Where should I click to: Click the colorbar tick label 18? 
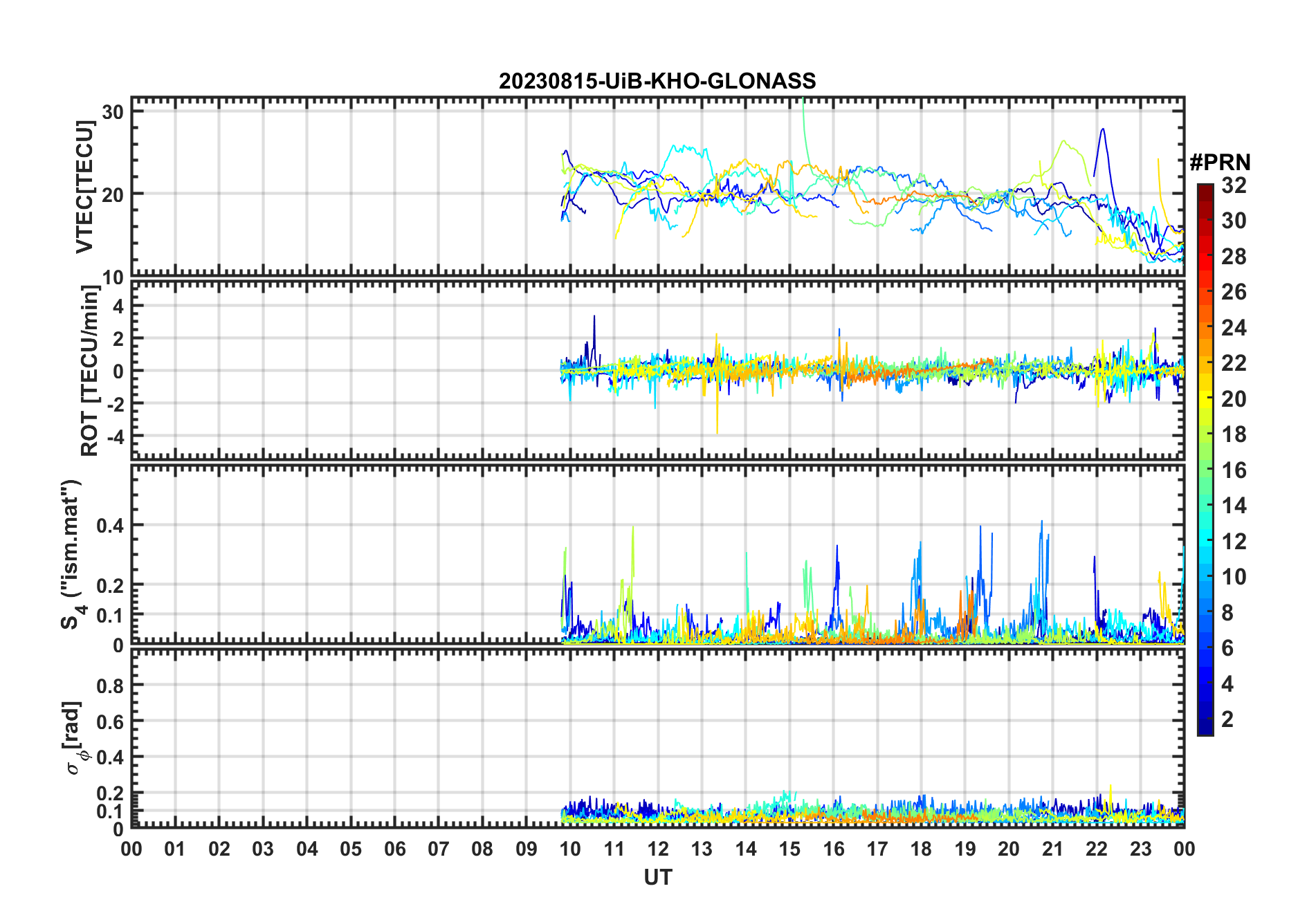1234,434
